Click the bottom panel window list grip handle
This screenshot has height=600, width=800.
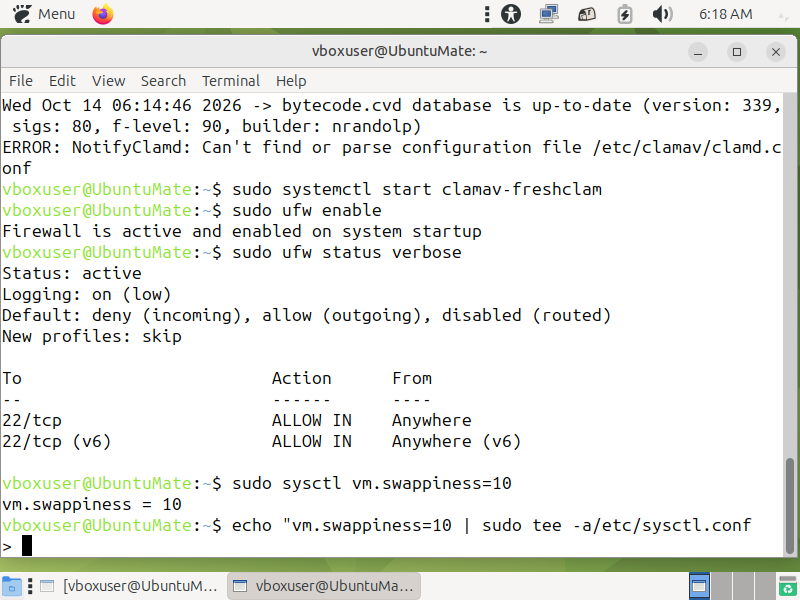coord(30,586)
